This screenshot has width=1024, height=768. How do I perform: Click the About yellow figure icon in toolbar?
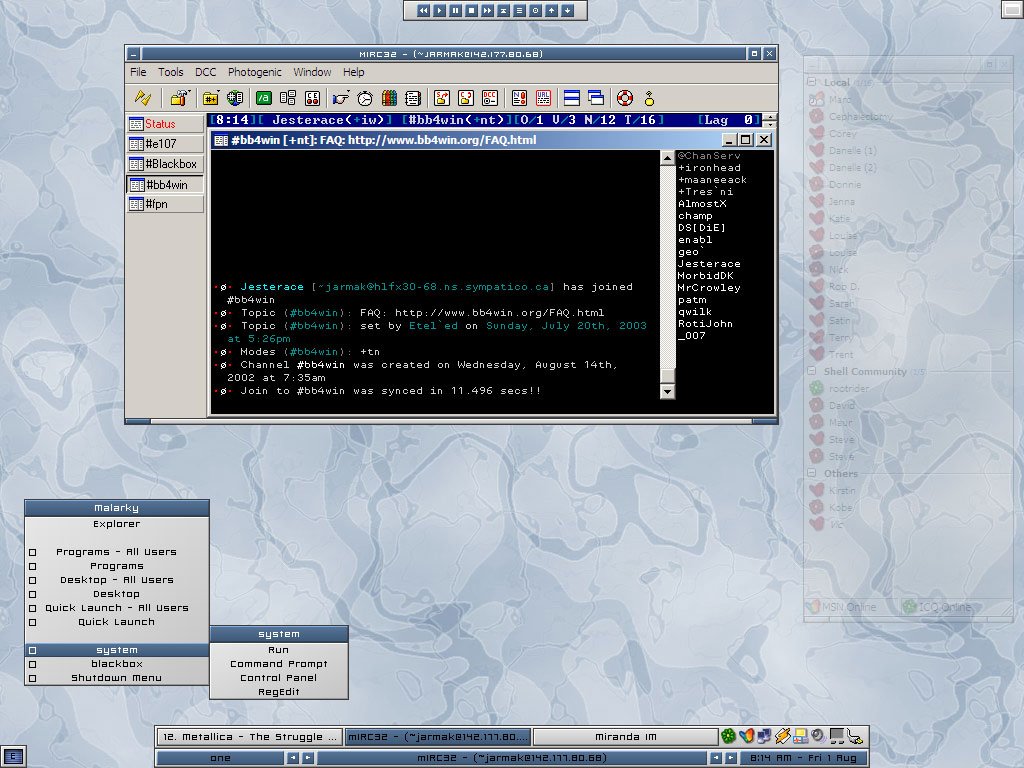(649, 99)
